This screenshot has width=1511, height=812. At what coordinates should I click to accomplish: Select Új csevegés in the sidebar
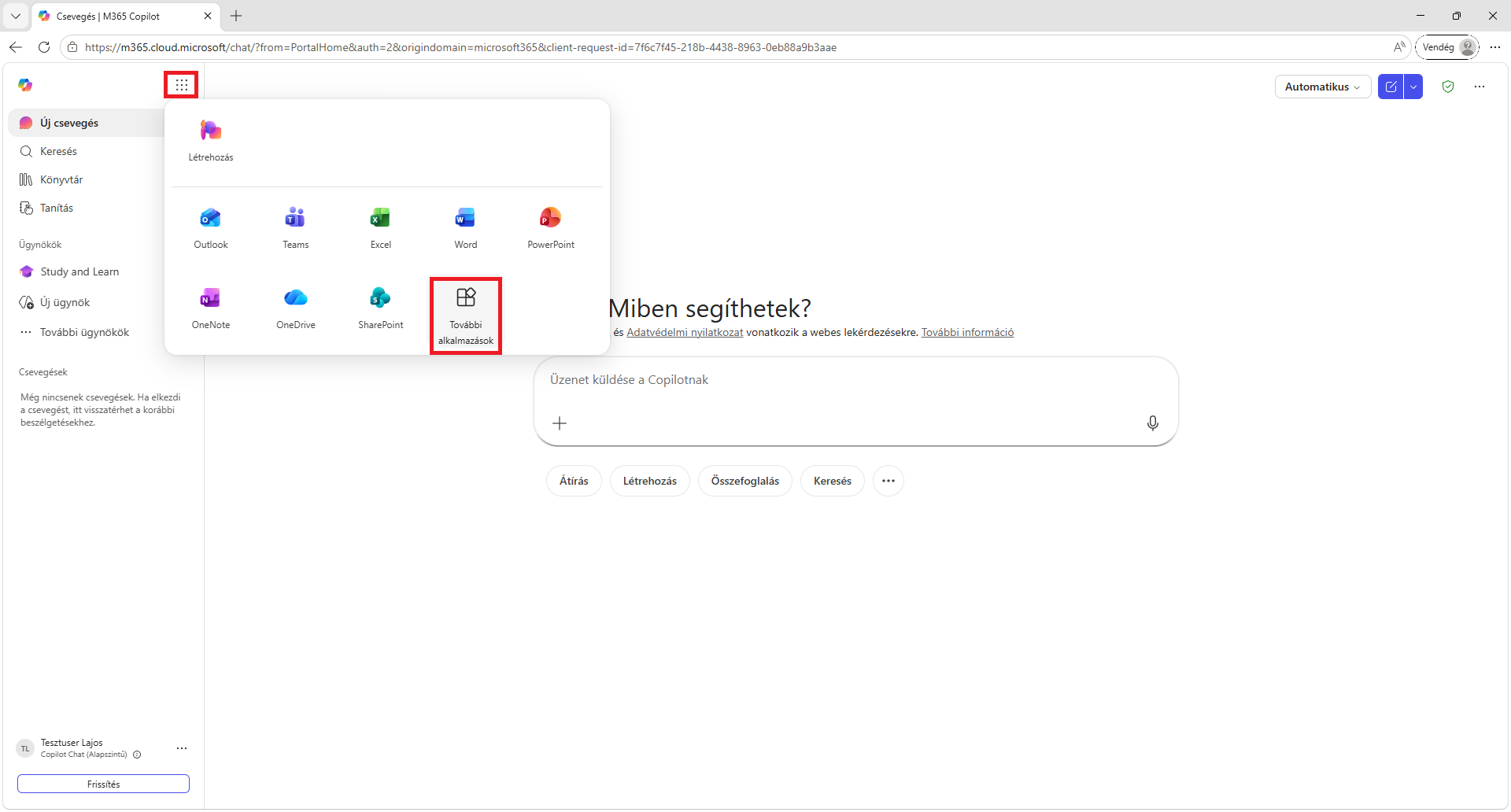click(87, 123)
